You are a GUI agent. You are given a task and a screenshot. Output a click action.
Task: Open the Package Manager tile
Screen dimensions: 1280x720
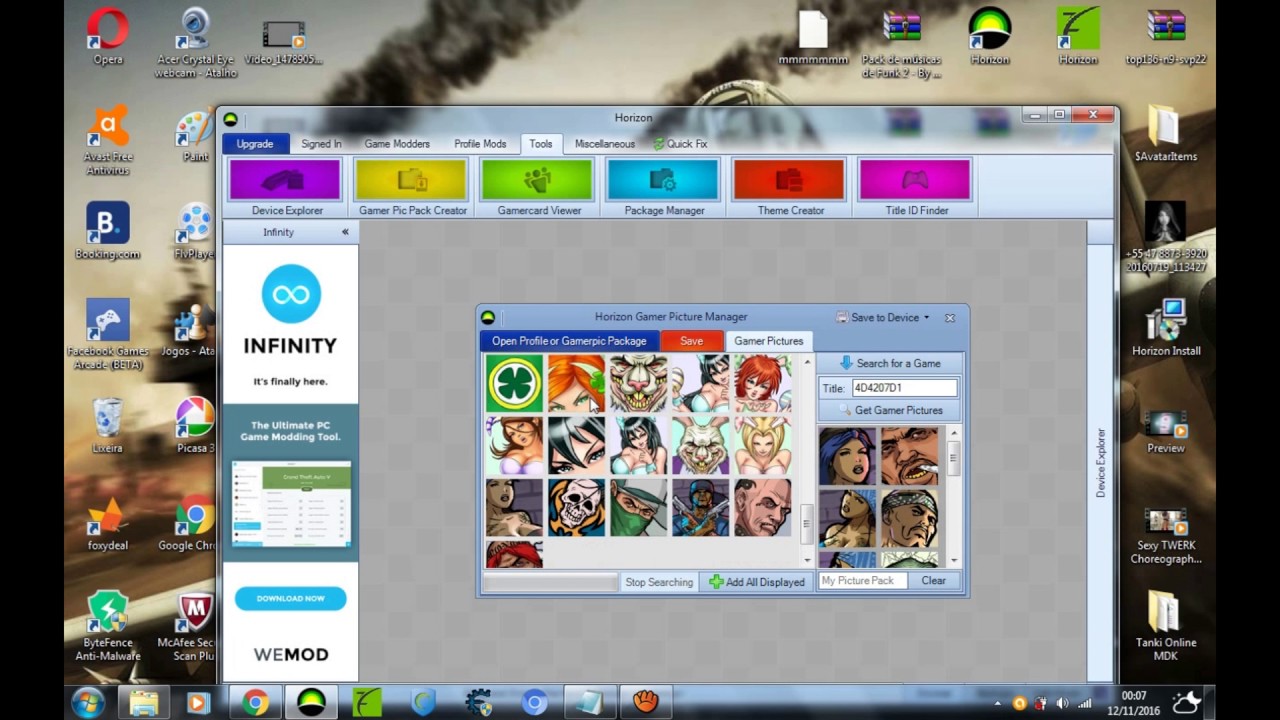[x=664, y=188]
